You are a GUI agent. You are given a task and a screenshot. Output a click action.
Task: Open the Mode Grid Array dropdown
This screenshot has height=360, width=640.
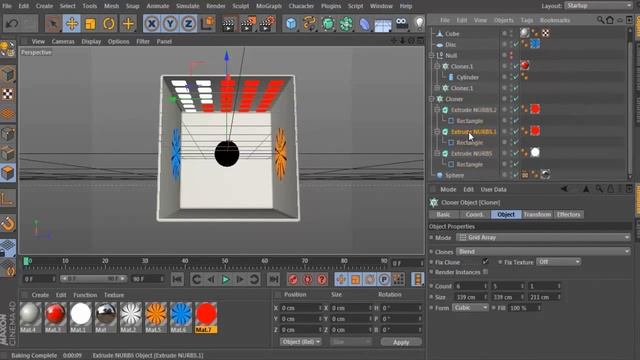[x=543, y=237]
